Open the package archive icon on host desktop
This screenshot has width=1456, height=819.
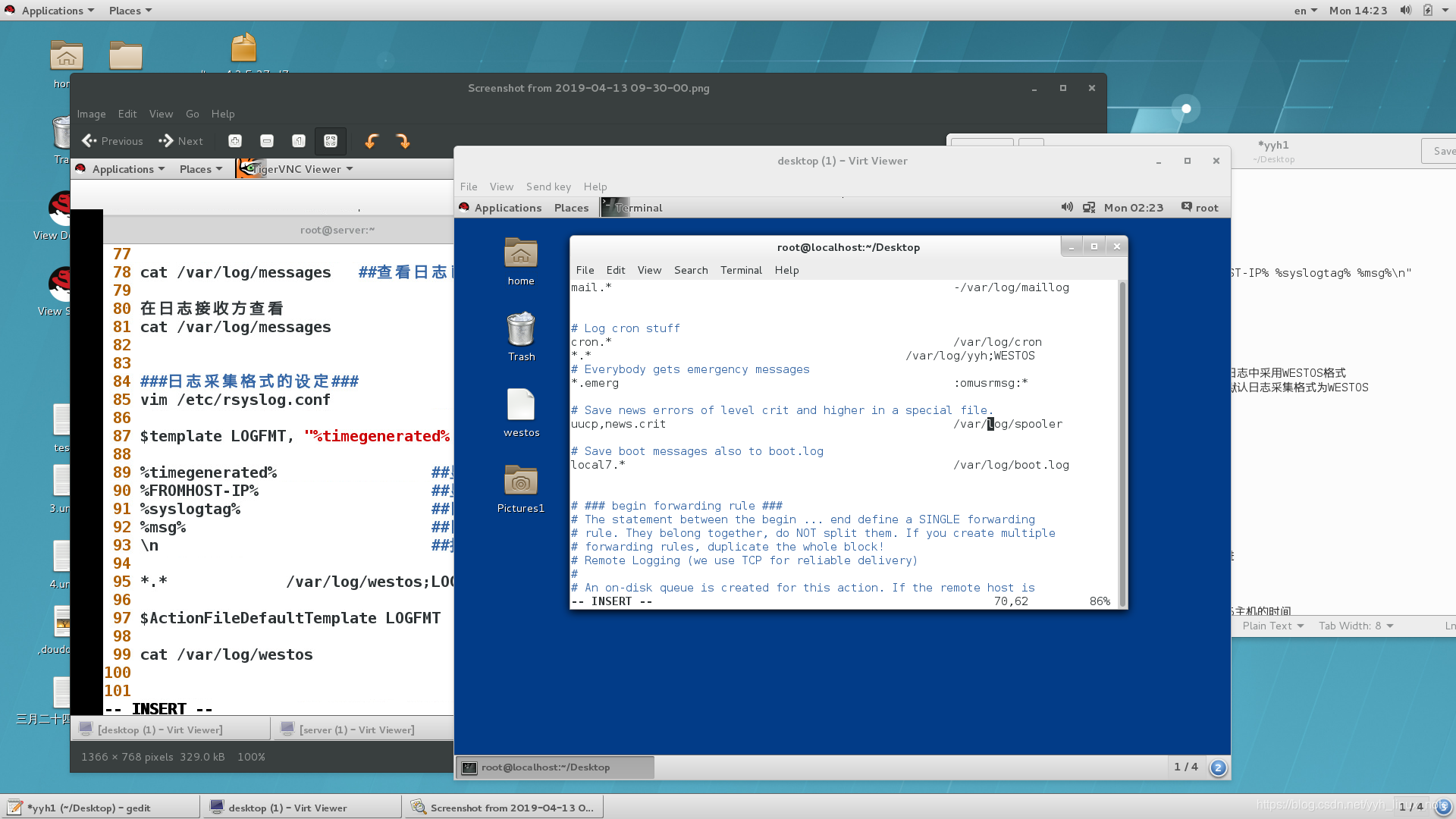point(244,49)
